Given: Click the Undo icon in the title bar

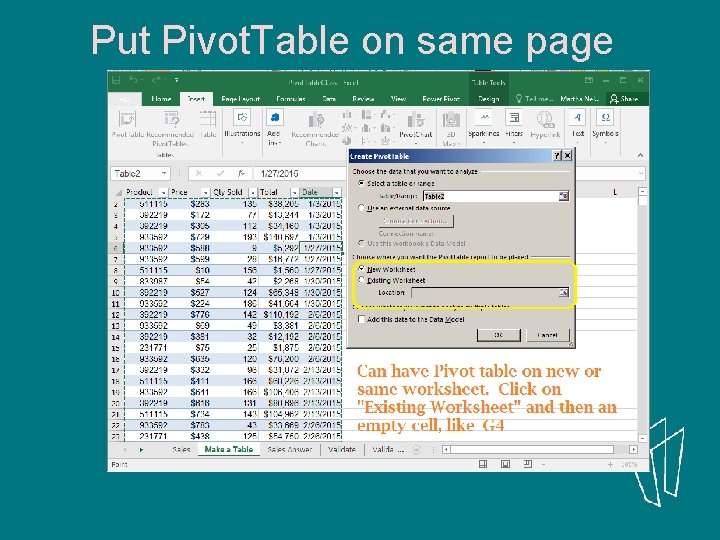Looking at the screenshot, I should [x=133, y=80].
